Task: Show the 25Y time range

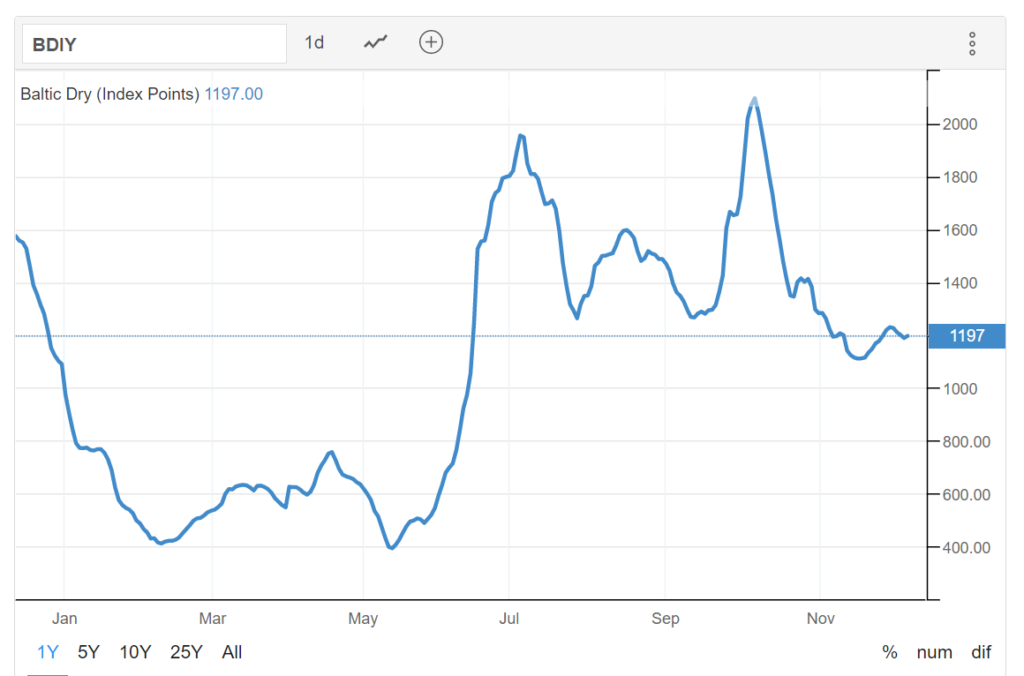Action: [x=186, y=652]
